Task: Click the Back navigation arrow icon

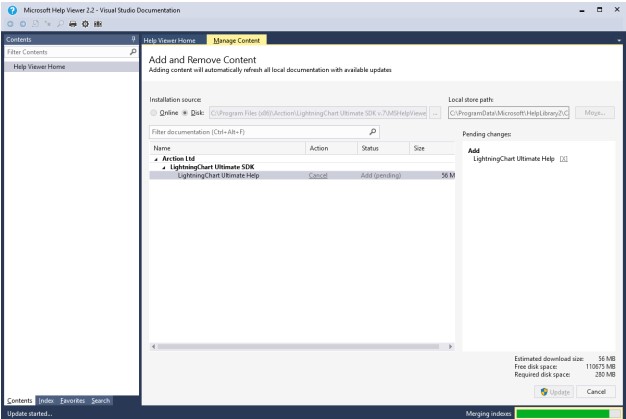Action: 10,24
